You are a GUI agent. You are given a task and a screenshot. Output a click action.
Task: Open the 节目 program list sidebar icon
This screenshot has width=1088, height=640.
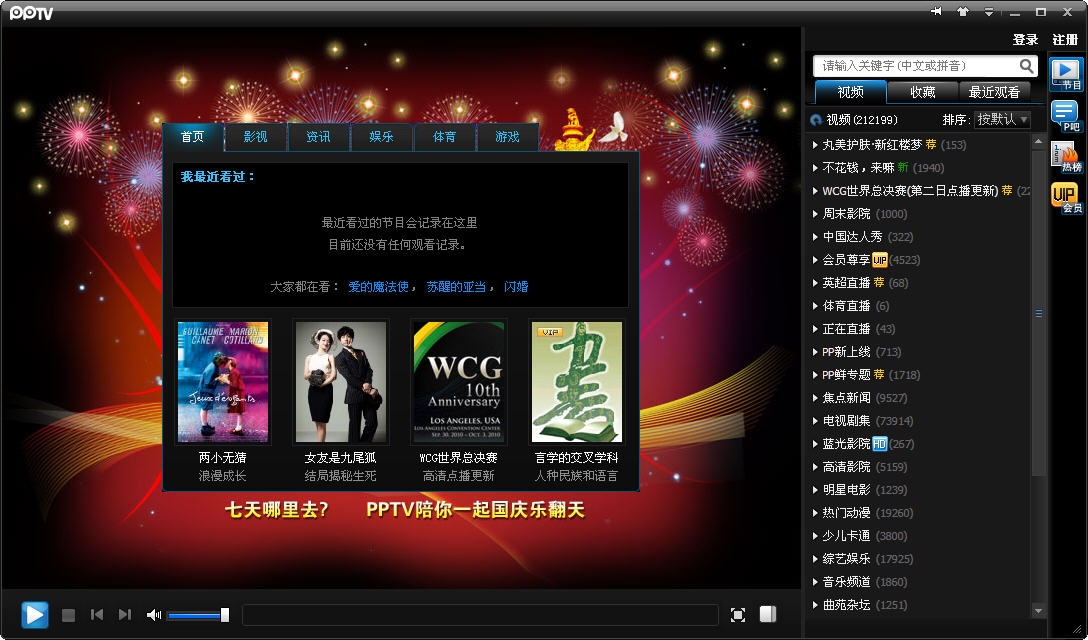pos(1066,74)
